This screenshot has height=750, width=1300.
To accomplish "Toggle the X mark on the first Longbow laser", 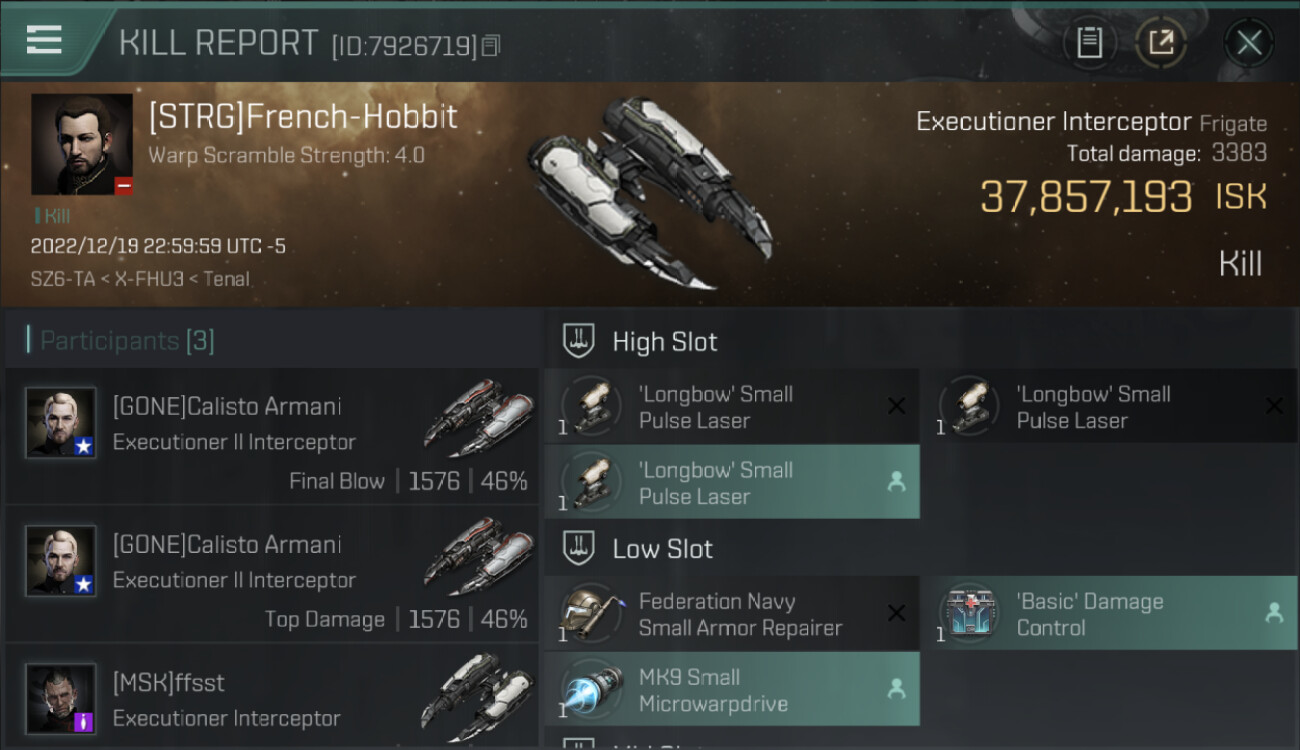I will 896,406.
